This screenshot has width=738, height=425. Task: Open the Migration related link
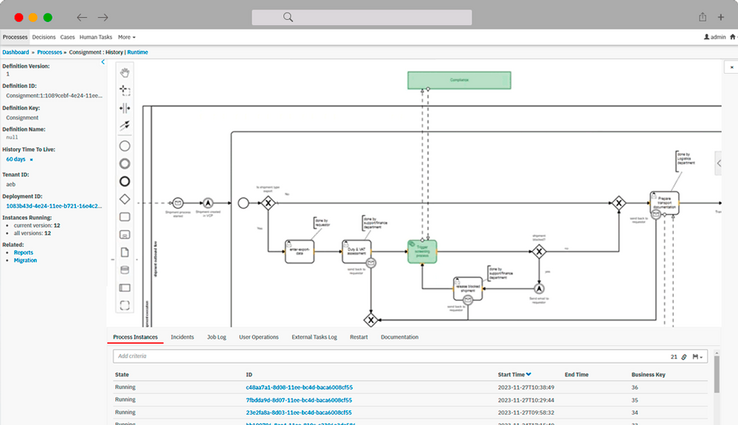pos(25,260)
